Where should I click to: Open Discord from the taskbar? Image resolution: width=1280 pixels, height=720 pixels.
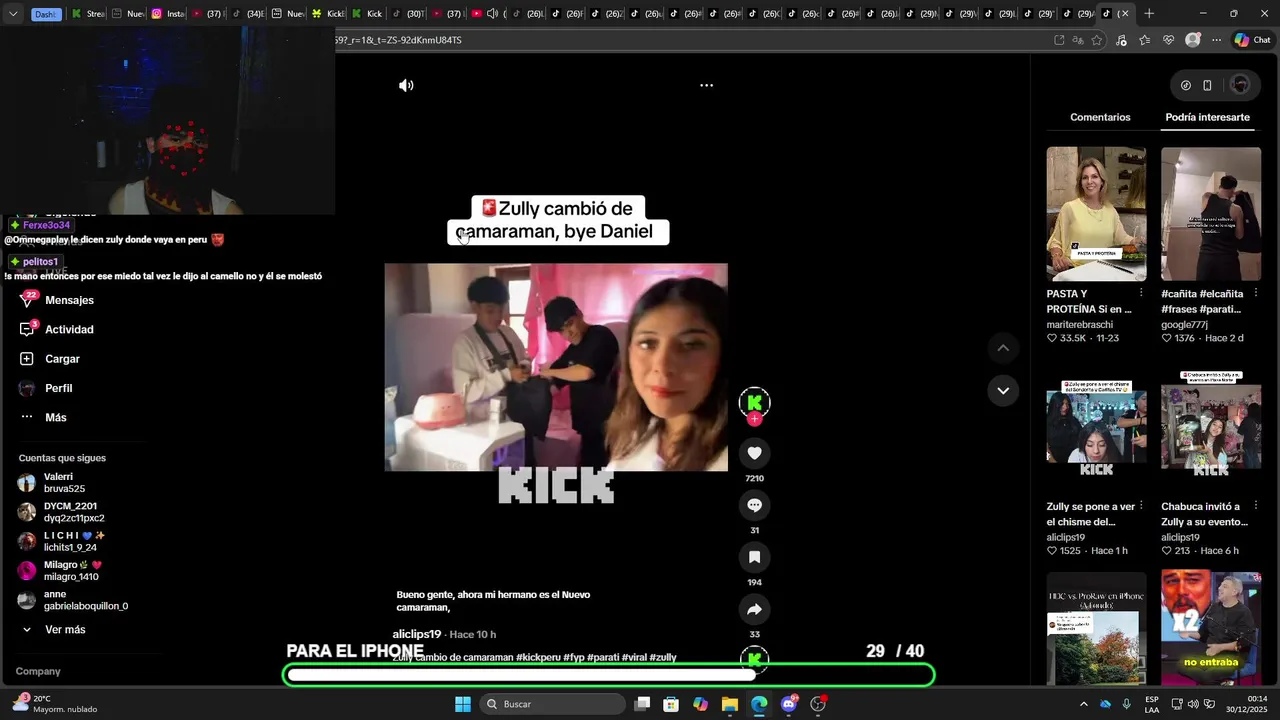click(789, 704)
